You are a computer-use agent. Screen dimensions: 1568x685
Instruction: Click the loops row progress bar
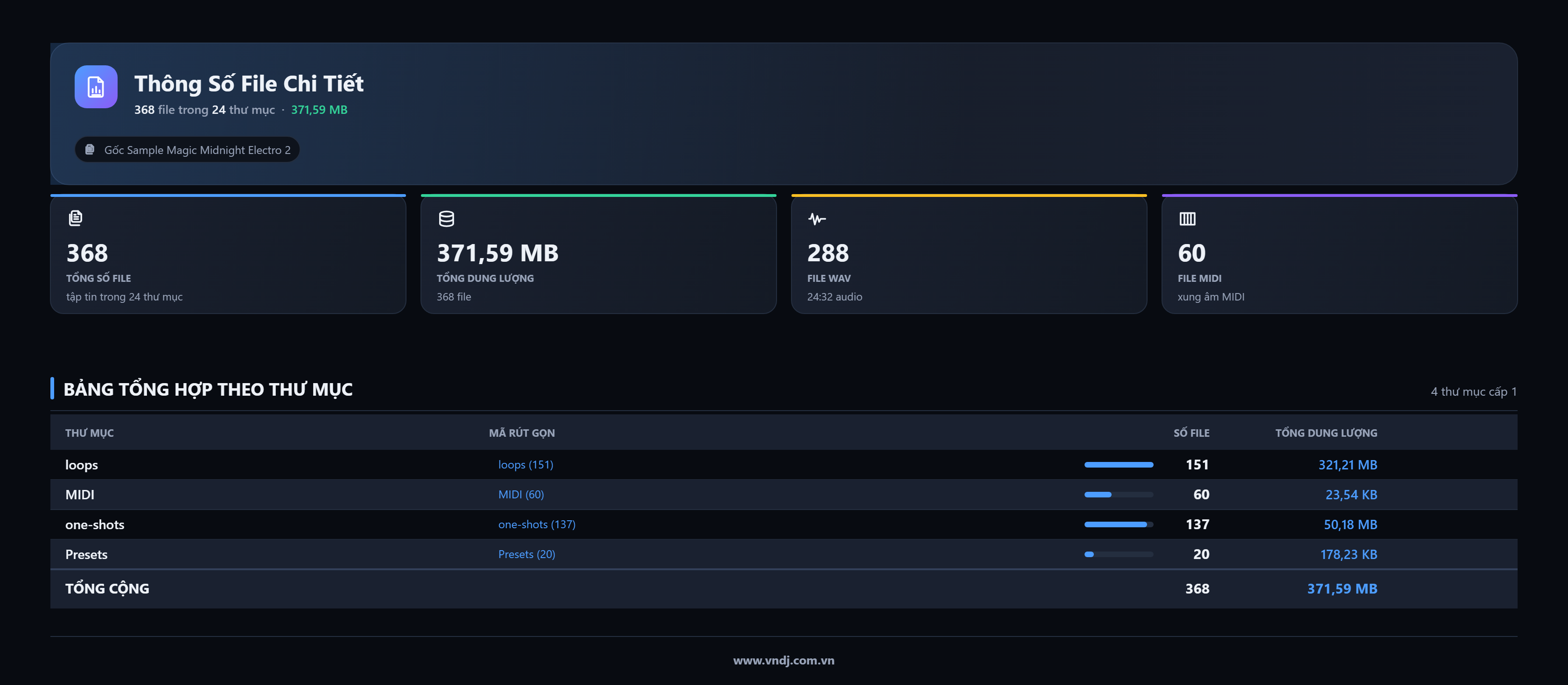tap(1118, 465)
